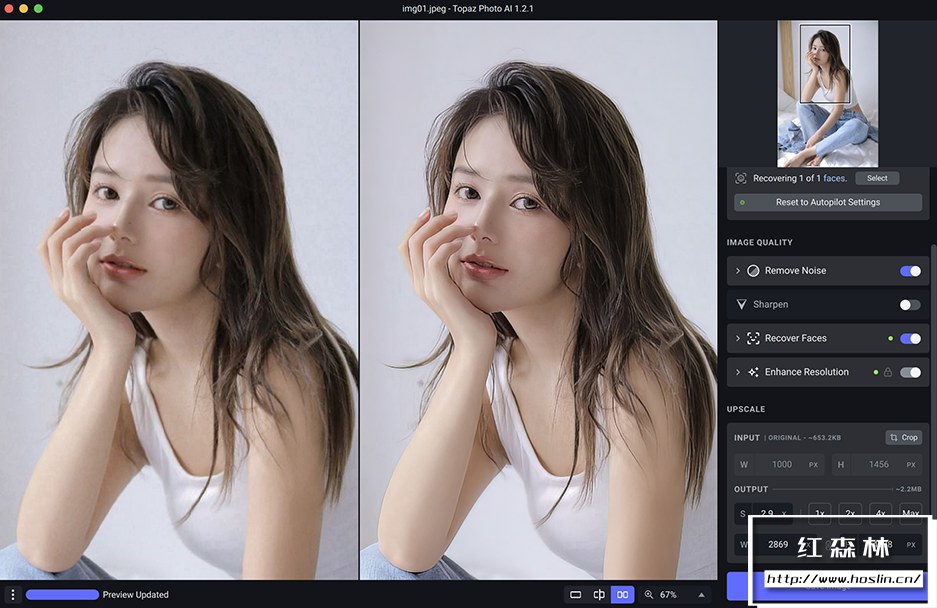Click Reset to Autopilot Settings
The width and height of the screenshot is (937, 608).
click(x=828, y=202)
